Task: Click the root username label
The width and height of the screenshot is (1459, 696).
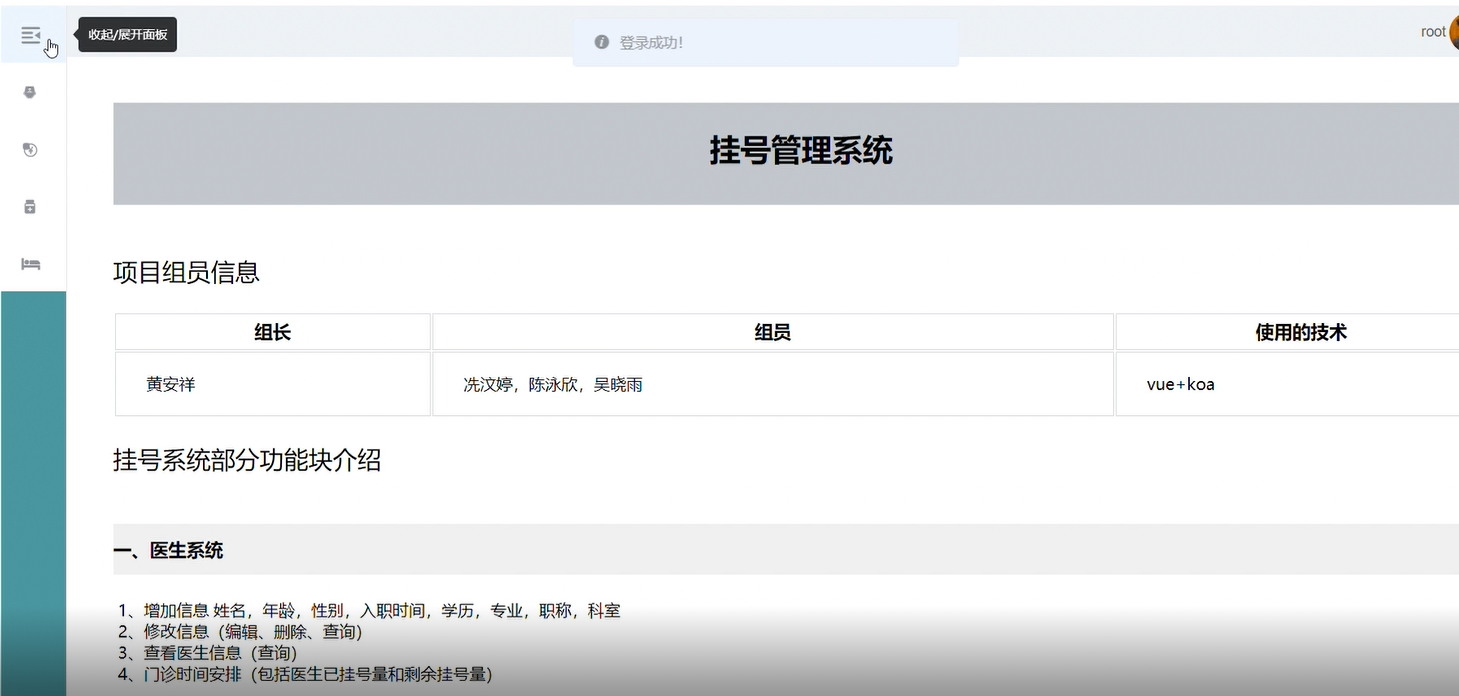Action: 1433,32
